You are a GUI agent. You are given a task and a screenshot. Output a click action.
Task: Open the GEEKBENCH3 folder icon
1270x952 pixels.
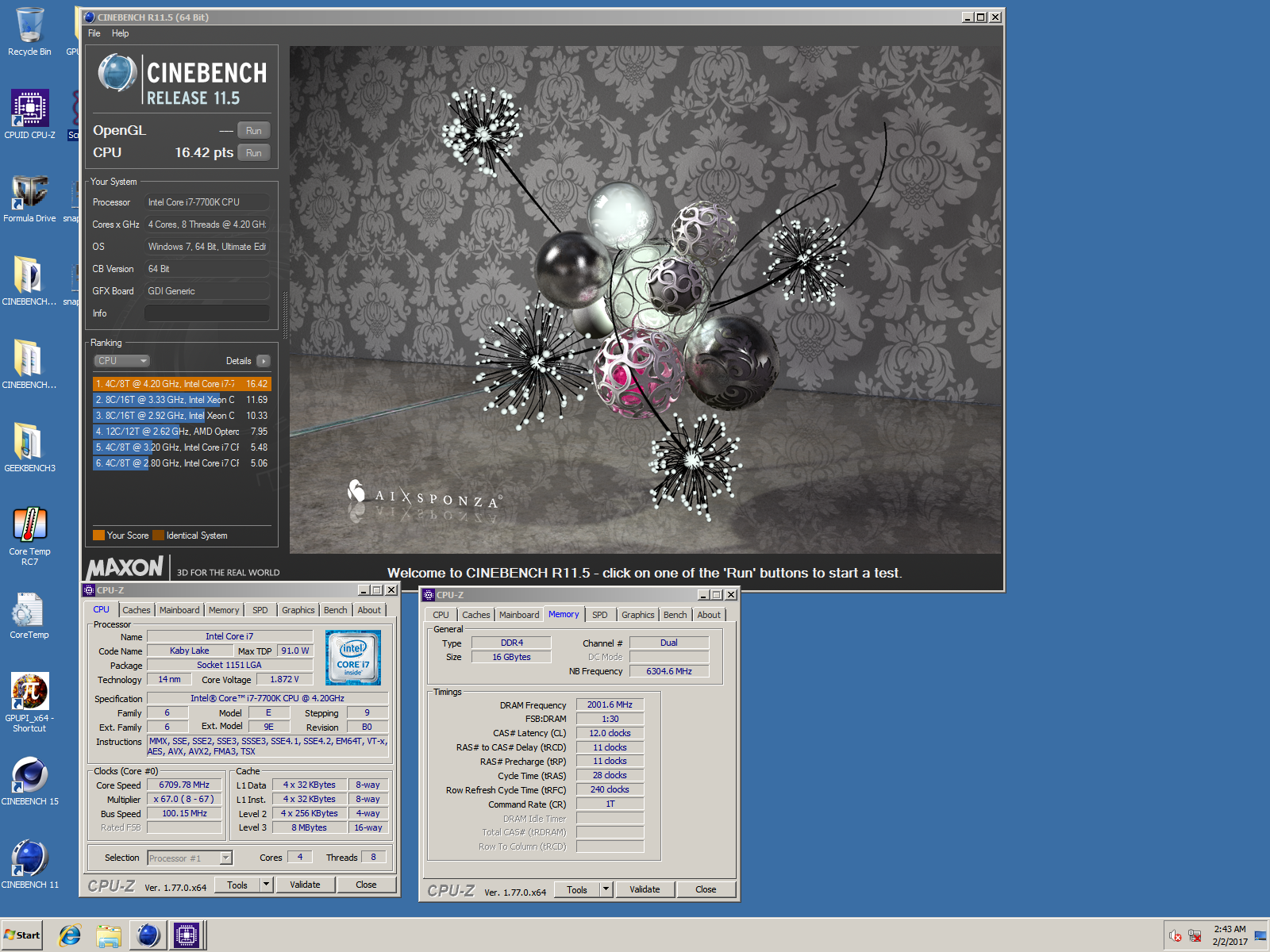click(x=29, y=447)
